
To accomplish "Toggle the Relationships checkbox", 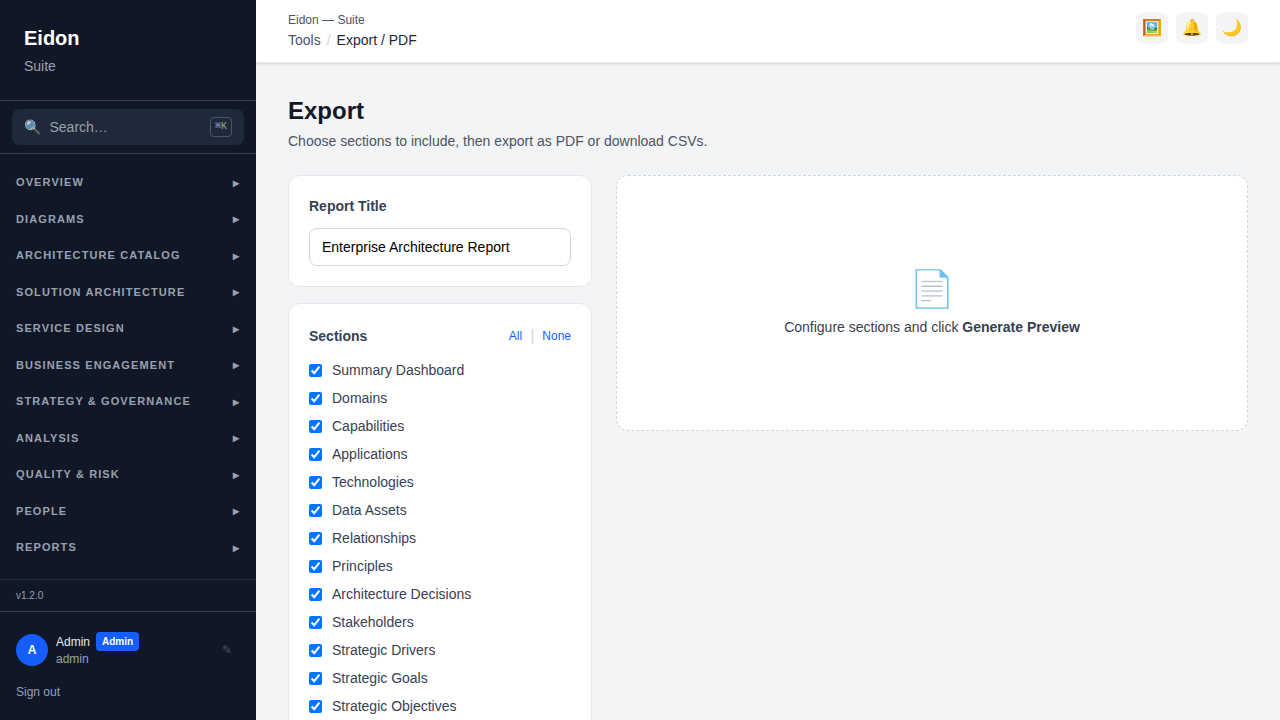I will (x=316, y=538).
